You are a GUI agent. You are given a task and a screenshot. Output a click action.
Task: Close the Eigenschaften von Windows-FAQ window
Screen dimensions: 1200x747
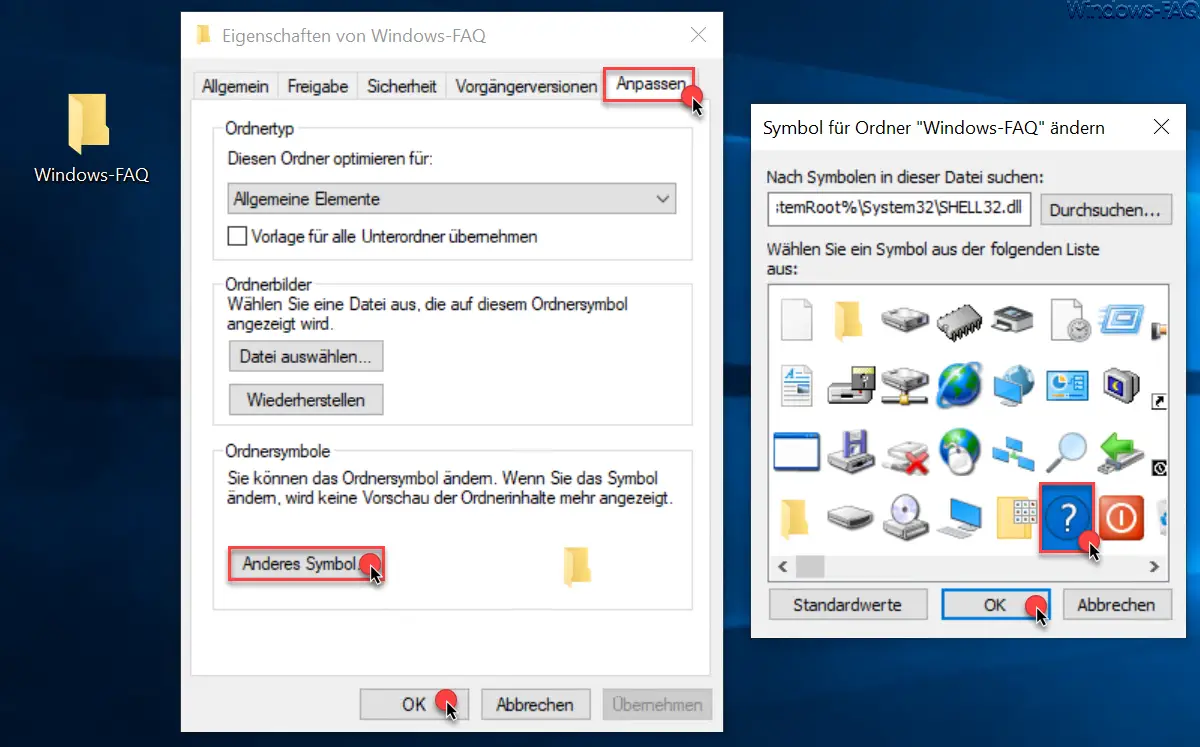tap(699, 36)
